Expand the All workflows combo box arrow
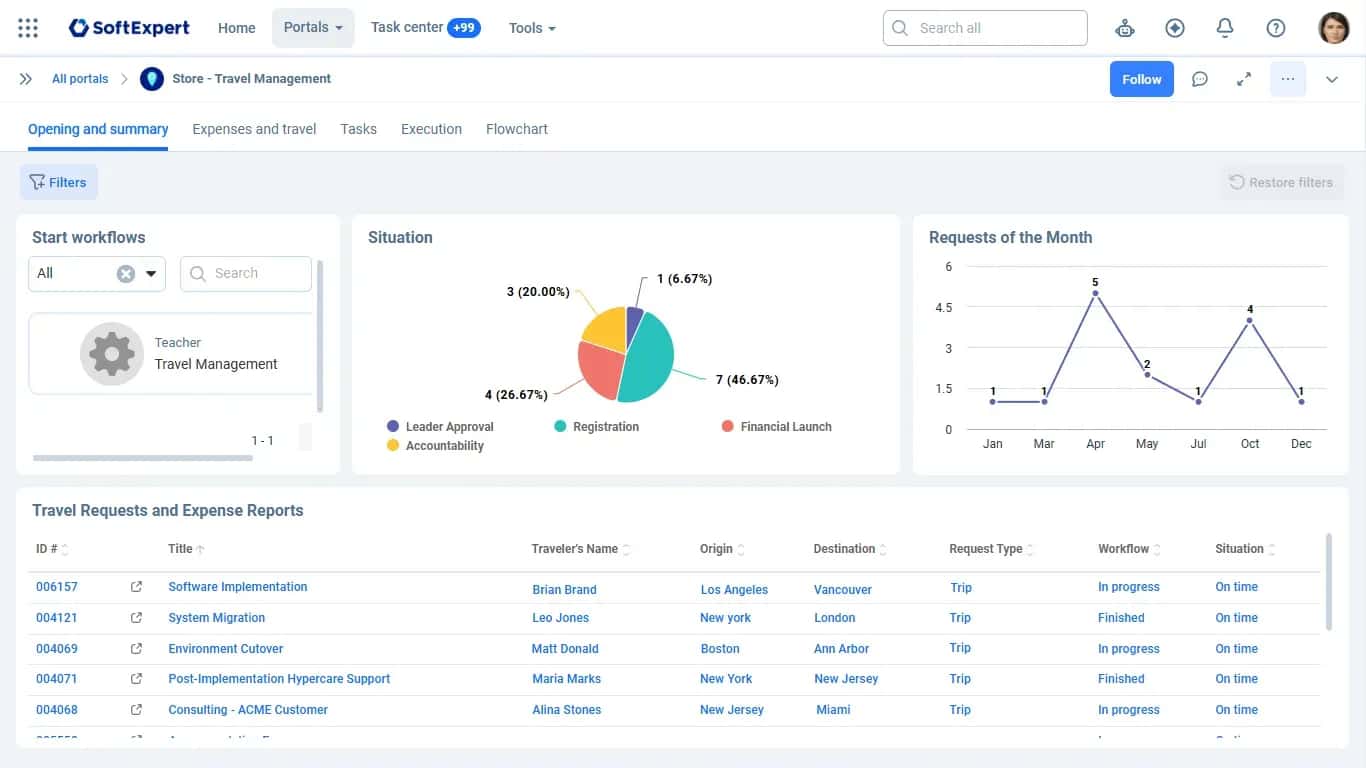 click(x=151, y=273)
